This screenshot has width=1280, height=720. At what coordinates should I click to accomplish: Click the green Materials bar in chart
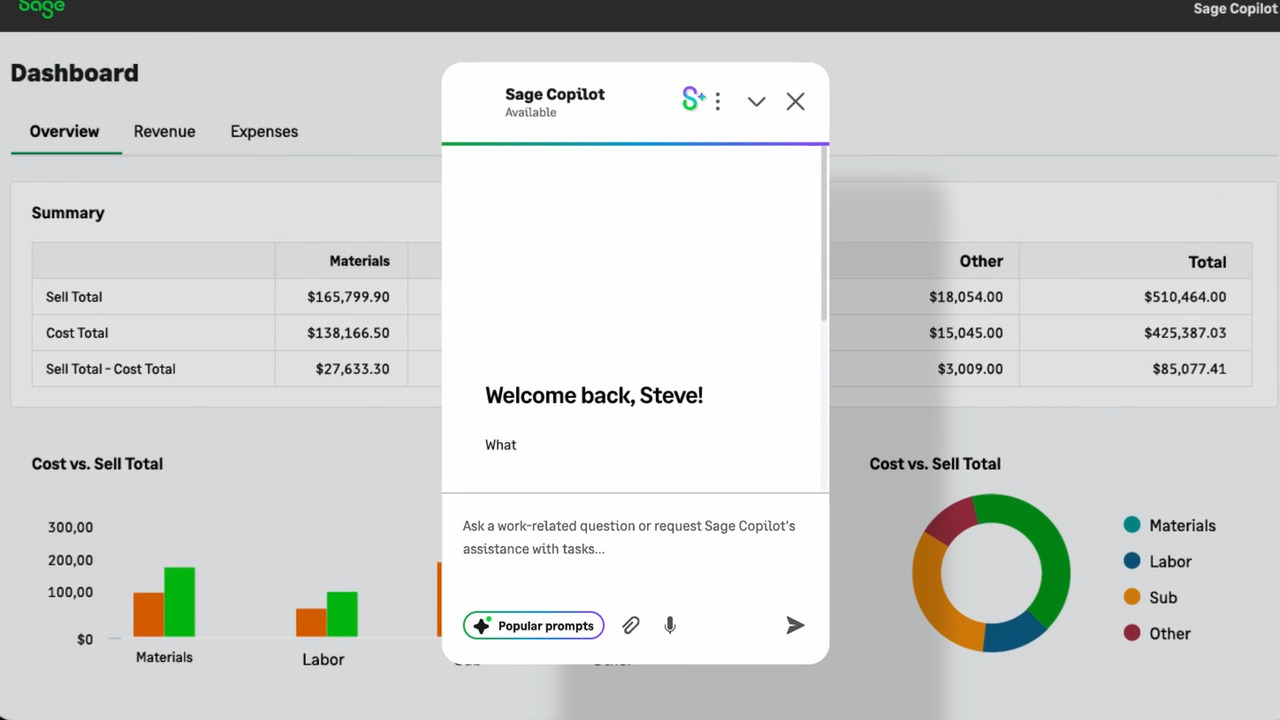pos(179,602)
